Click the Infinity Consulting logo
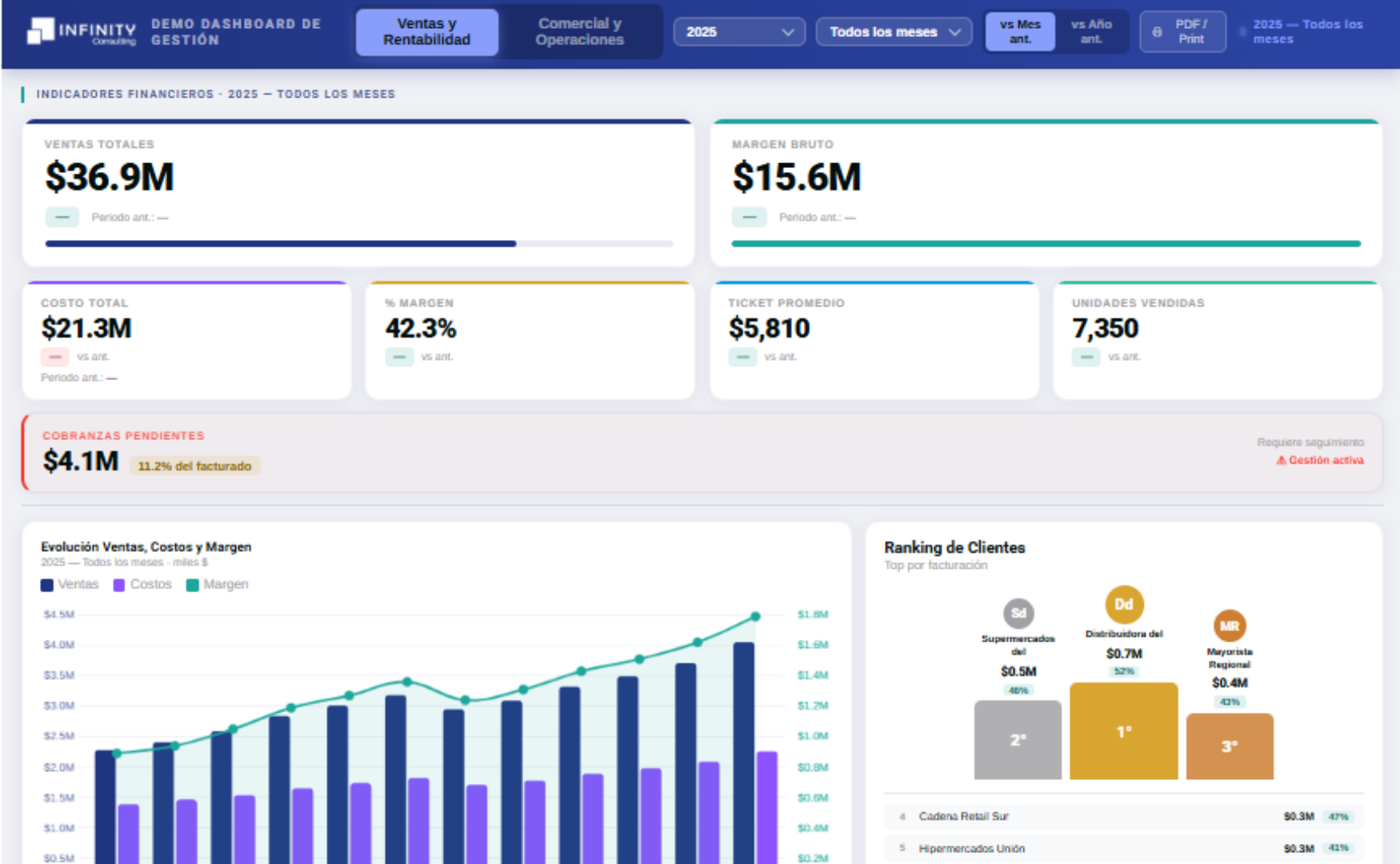The width and height of the screenshot is (1400, 864). (81, 32)
